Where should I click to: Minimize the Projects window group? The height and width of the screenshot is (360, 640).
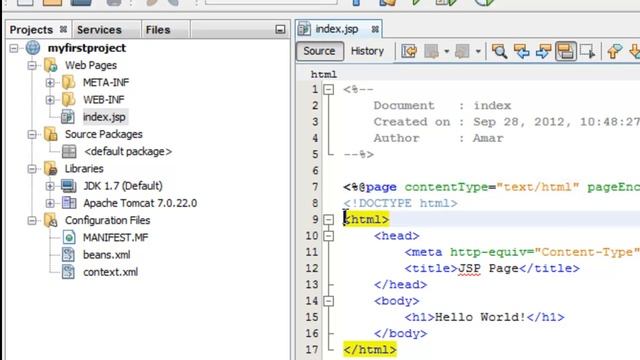coord(280,29)
